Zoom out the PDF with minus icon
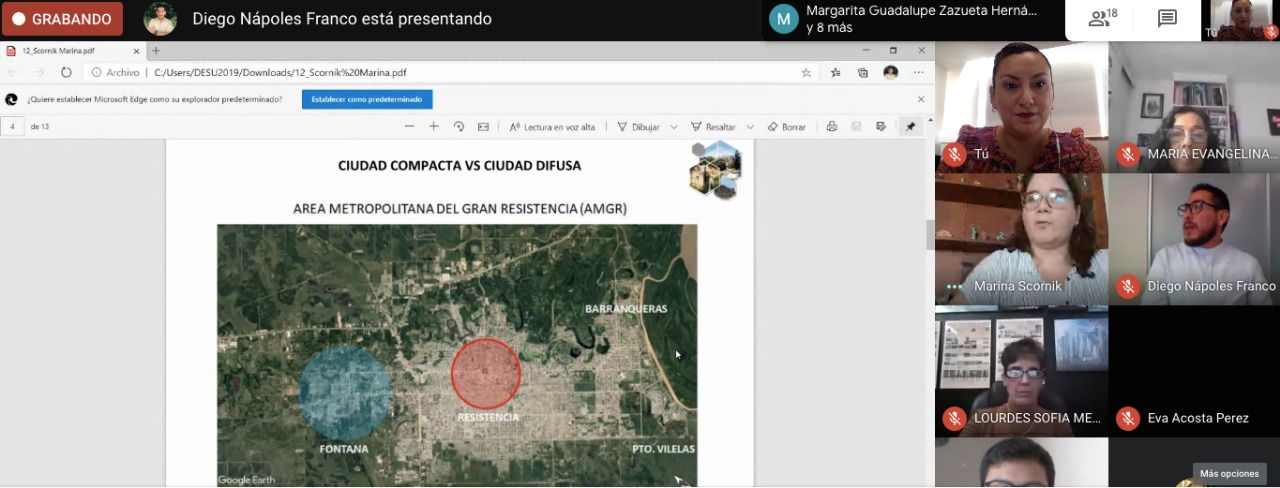 pos(410,127)
